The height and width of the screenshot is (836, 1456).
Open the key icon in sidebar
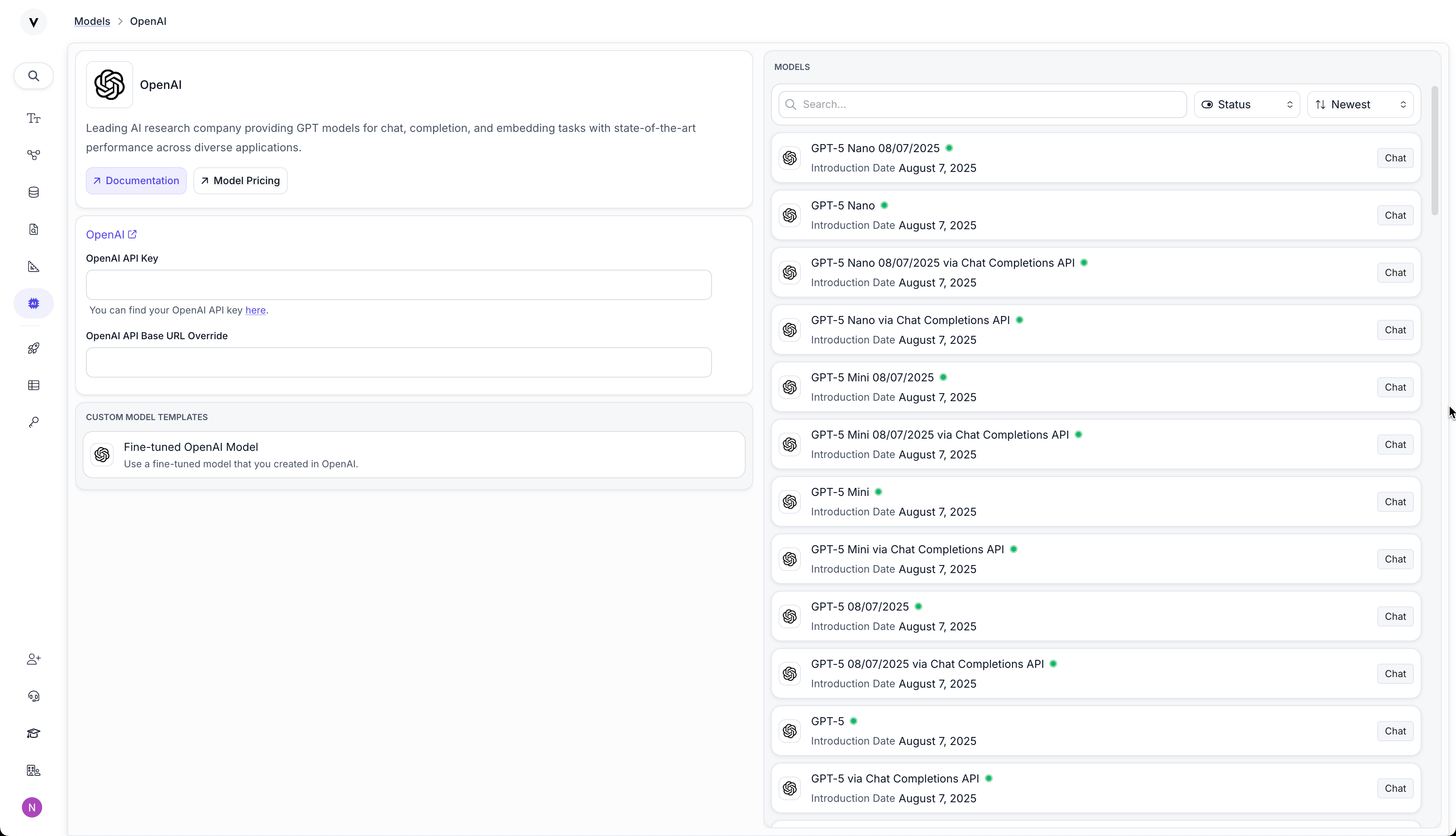(x=34, y=422)
